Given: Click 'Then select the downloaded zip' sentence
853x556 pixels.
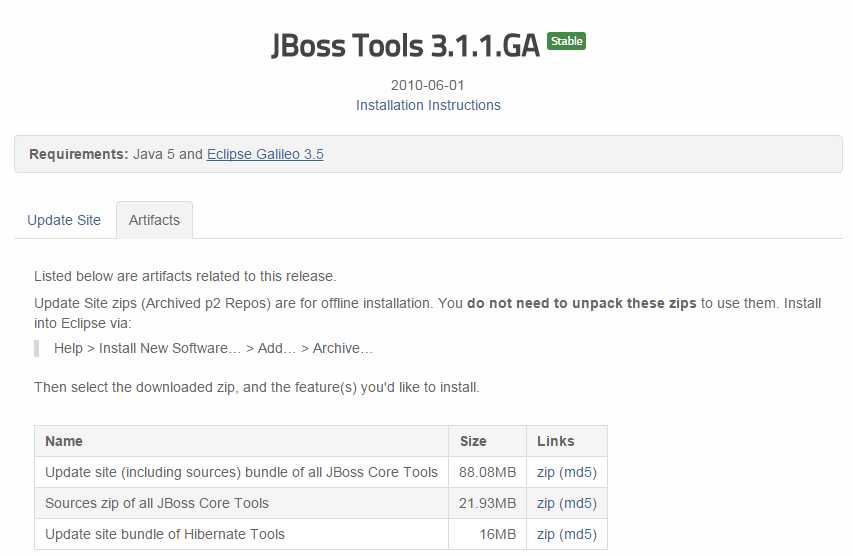Looking at the screenshot, I should pos(257,387).
